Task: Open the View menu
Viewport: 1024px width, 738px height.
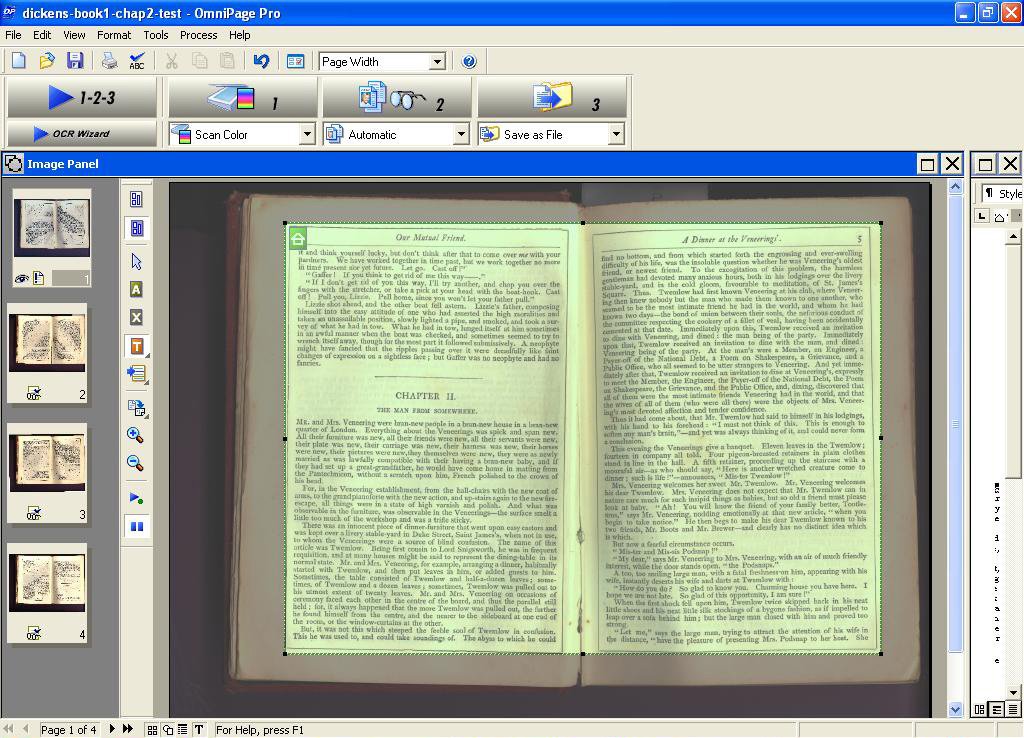Action: point(74,35)
